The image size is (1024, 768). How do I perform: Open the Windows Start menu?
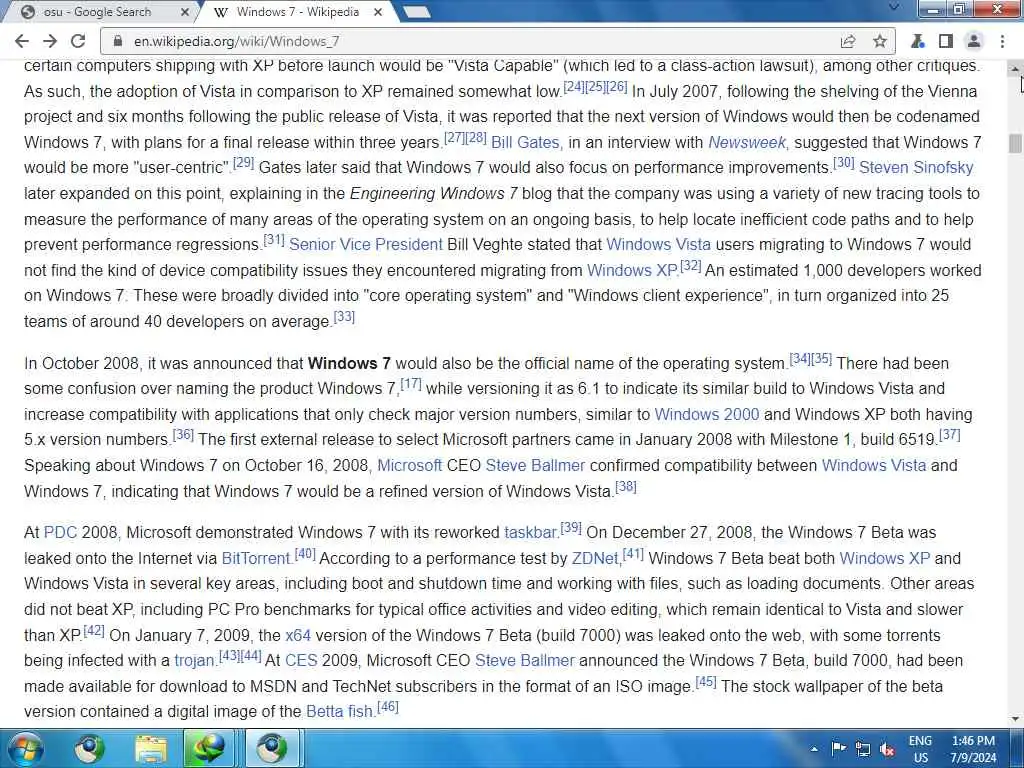coord(25,748)
